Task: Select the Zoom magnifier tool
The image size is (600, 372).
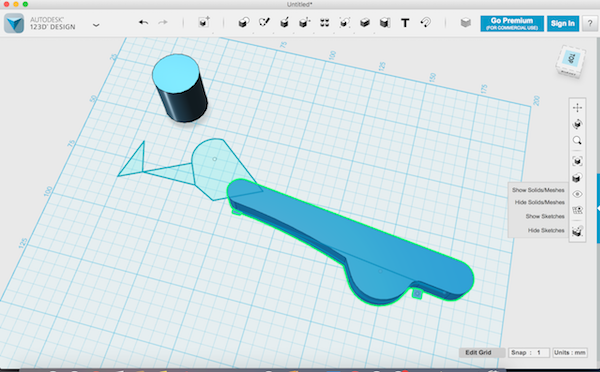Action: point(577,140)
